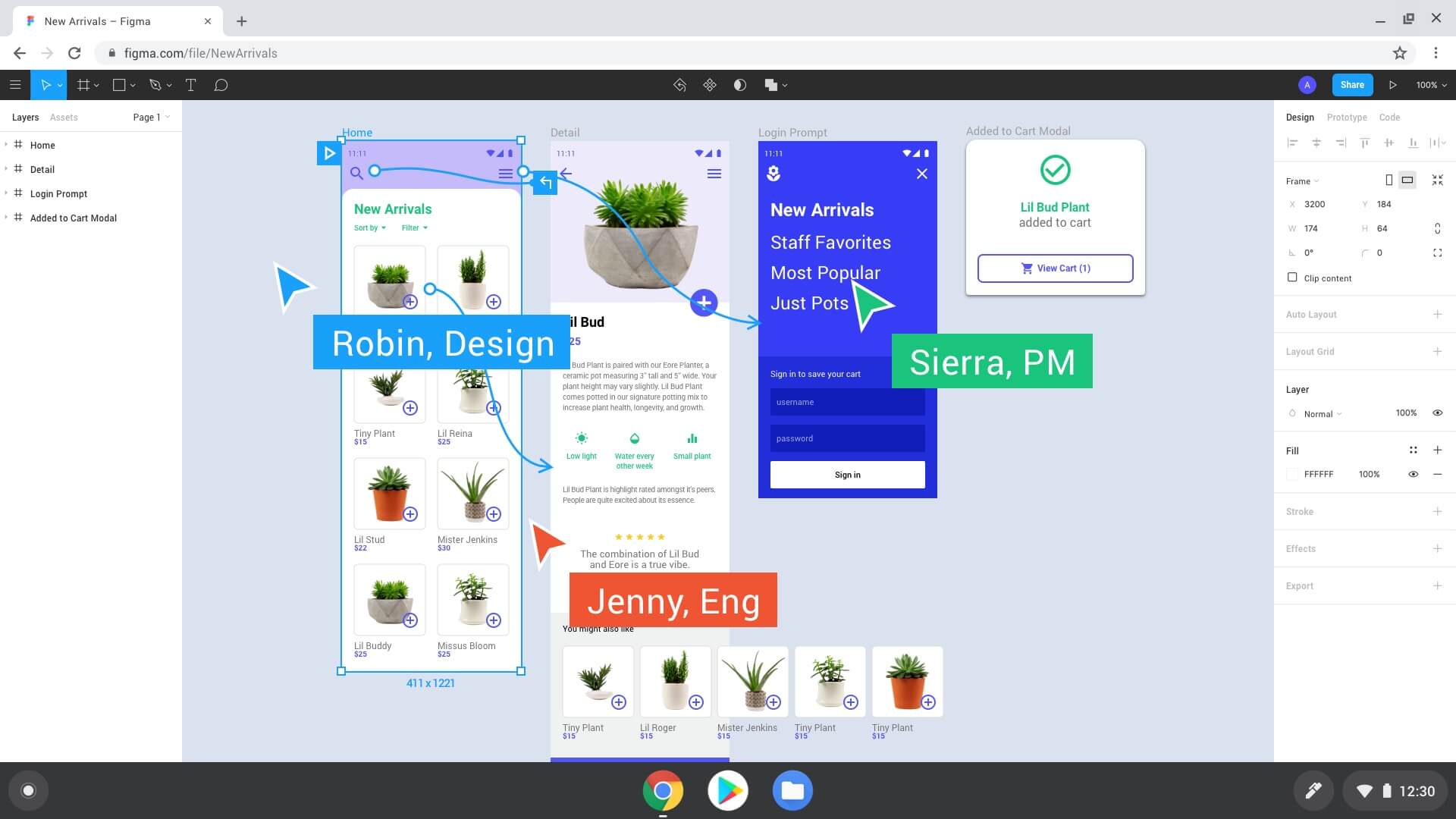1456x819 pixels.
Task: Select landscape frame orientation
Action: tap(1407, 180)
